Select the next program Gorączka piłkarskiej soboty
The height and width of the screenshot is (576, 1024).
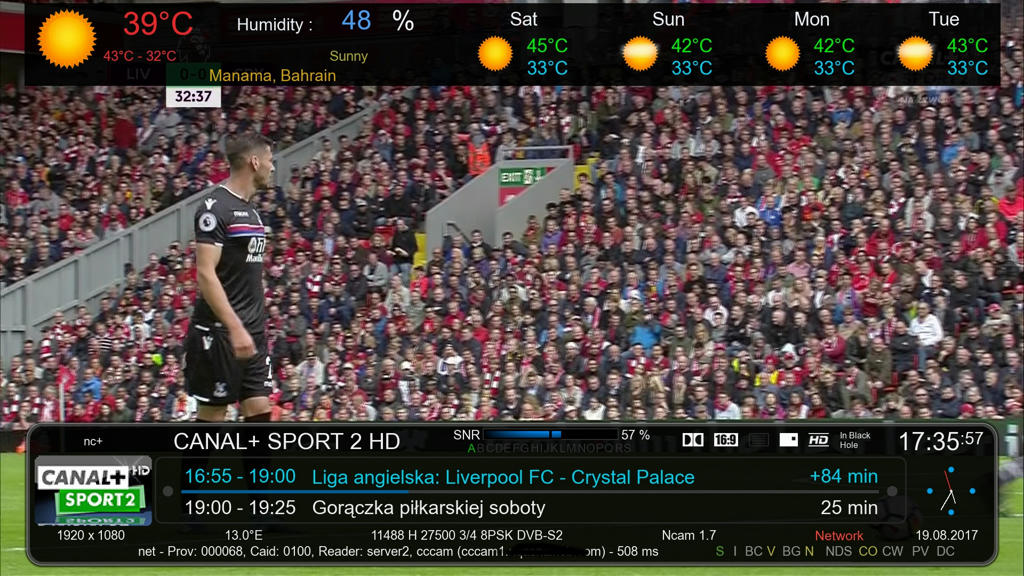coord(531,507)
